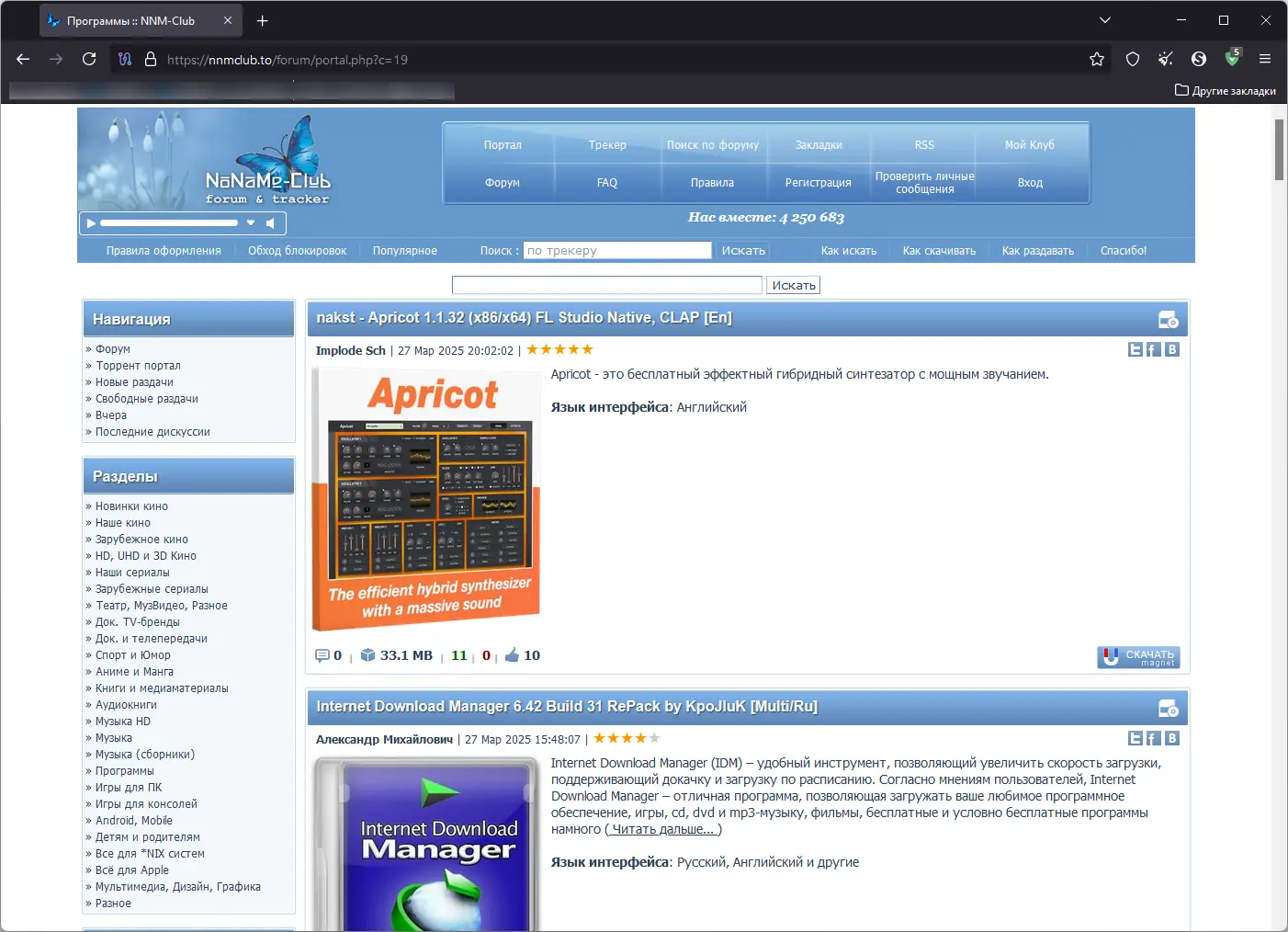The width and height of the screenshot is (1288, 932).
Task: Click the Apricot torrent size box icon
Action: pos(368,655)
